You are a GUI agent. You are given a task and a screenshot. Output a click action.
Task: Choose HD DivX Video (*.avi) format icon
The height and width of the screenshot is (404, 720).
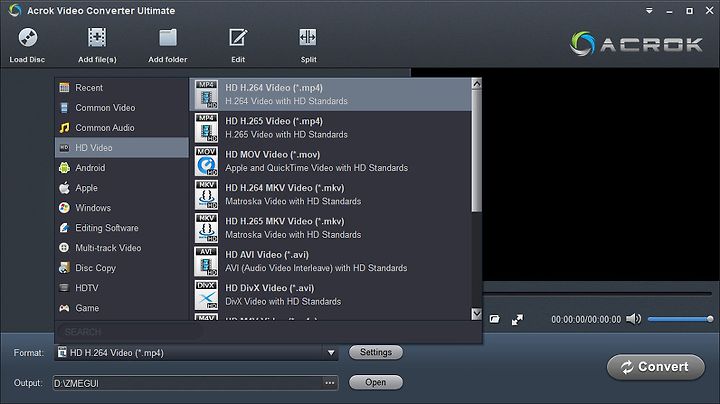point(206,295)
